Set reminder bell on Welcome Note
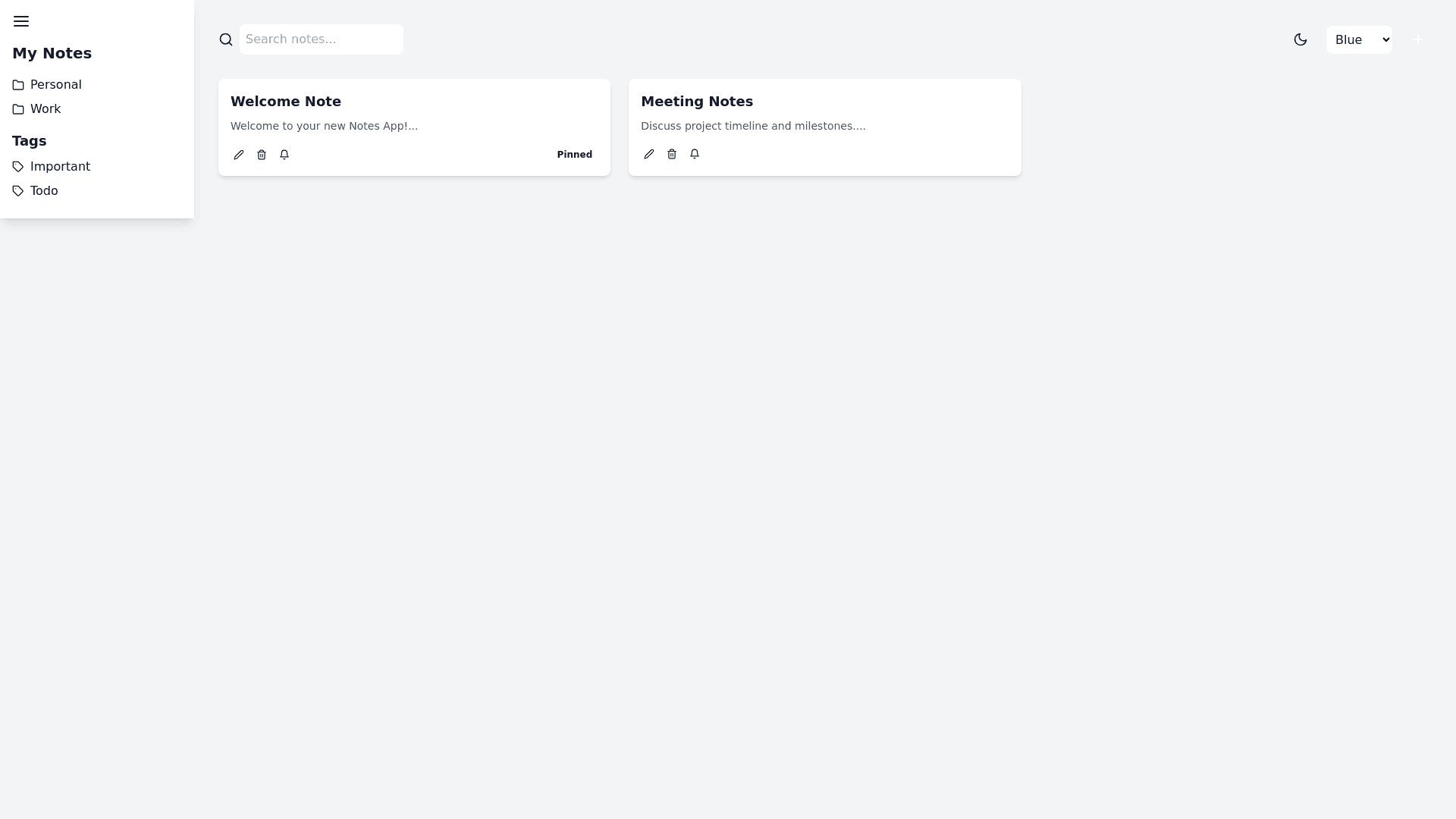The image size is (1456, 819). click(x=284, y=155)
